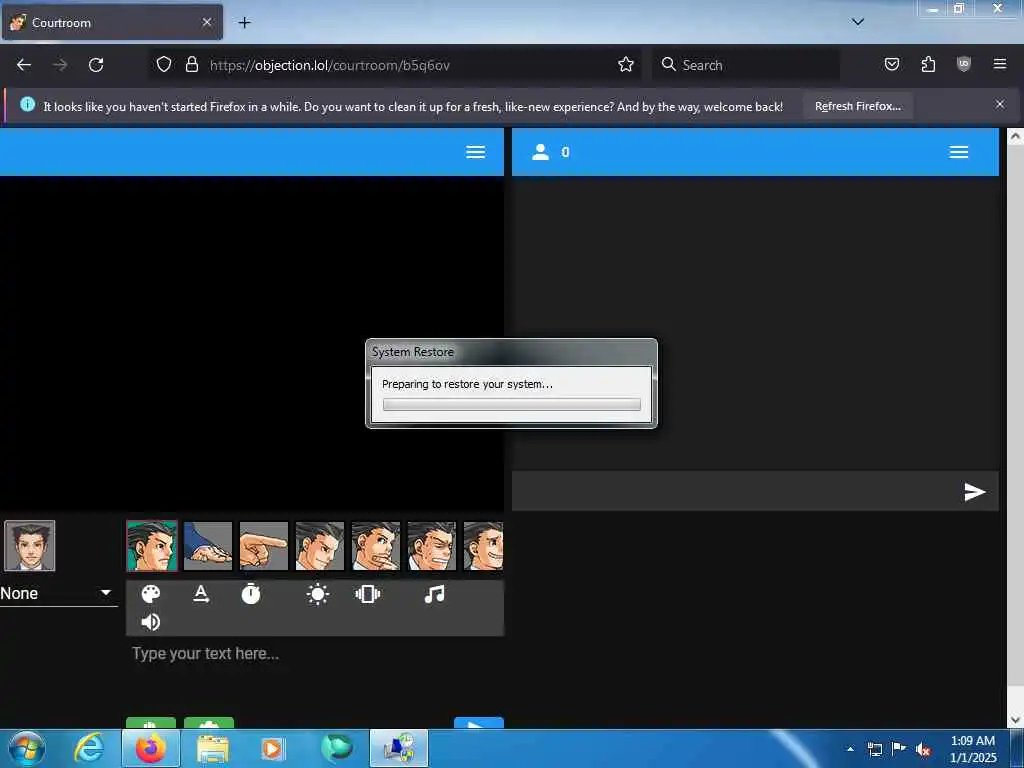Open the text speed tool
1024x768 pixels.
(x=201, y=594)
